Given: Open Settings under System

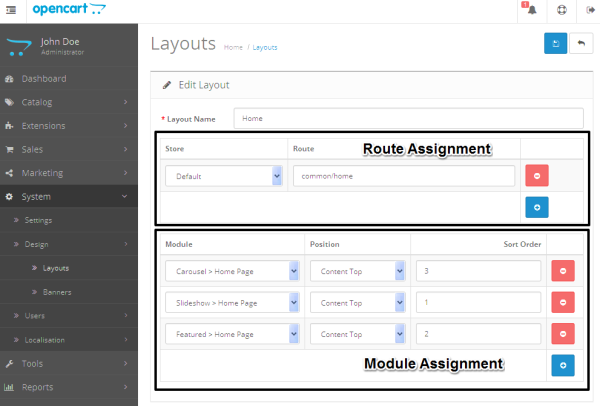Looking at the screenshot, I should tap(69, 220).
